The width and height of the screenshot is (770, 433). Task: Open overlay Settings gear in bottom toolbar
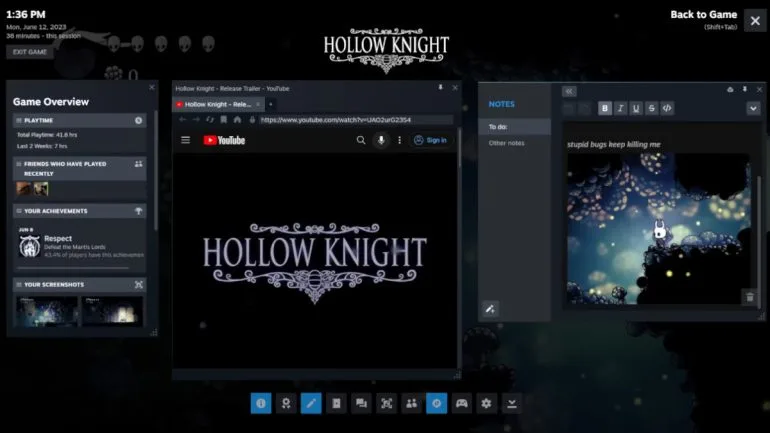point(487,403)
